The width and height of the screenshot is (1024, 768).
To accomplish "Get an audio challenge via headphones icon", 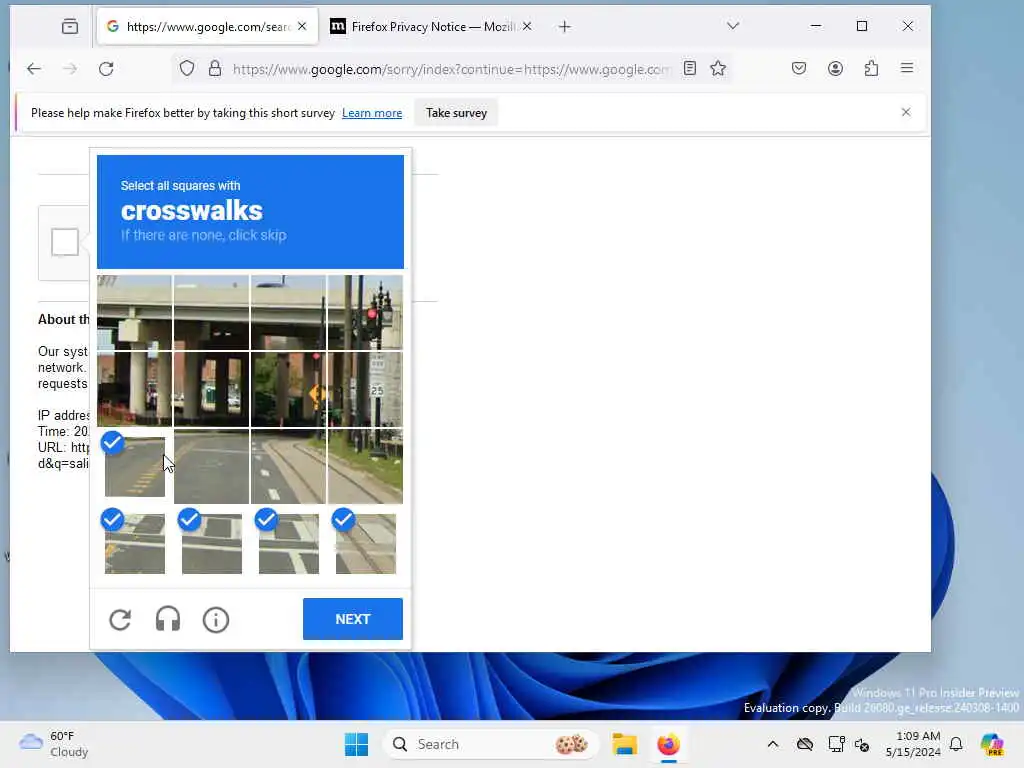I will click(x=168, y=619).
